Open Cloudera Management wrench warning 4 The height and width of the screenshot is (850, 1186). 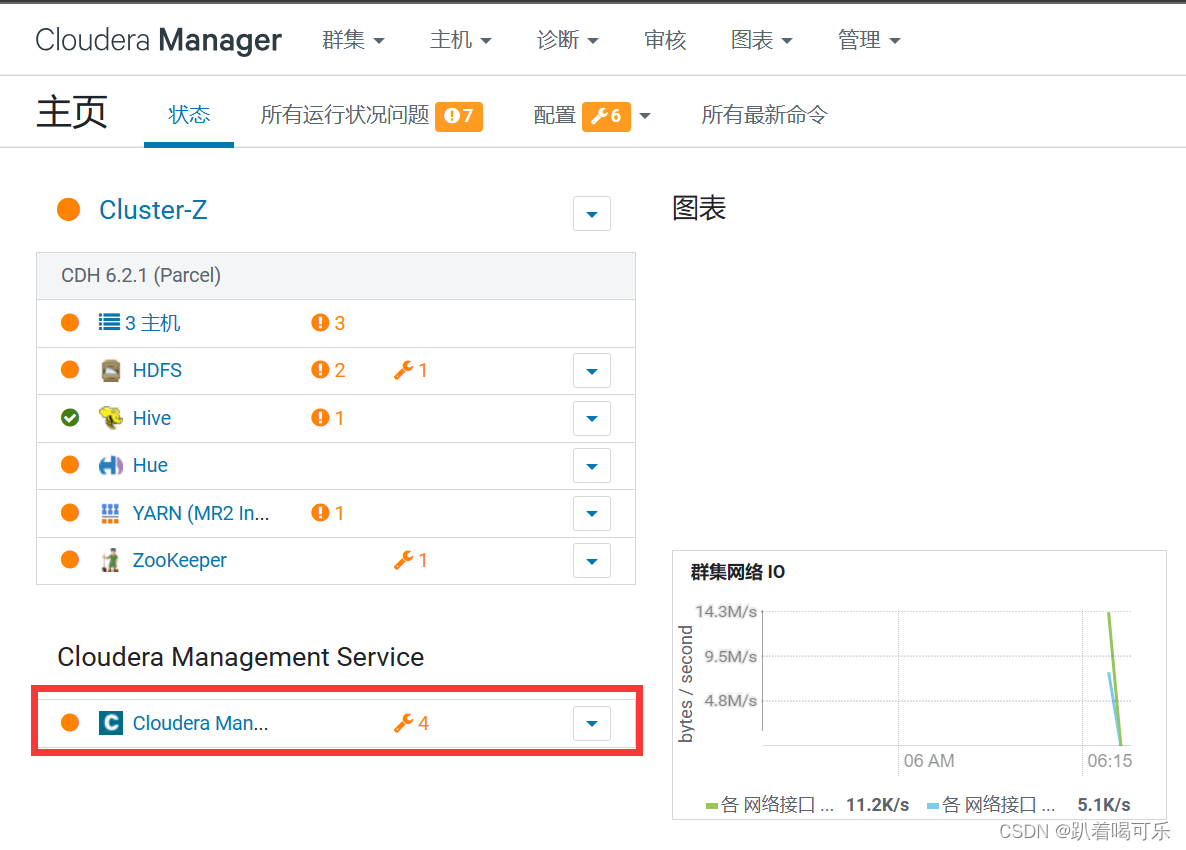click(411, 723)
